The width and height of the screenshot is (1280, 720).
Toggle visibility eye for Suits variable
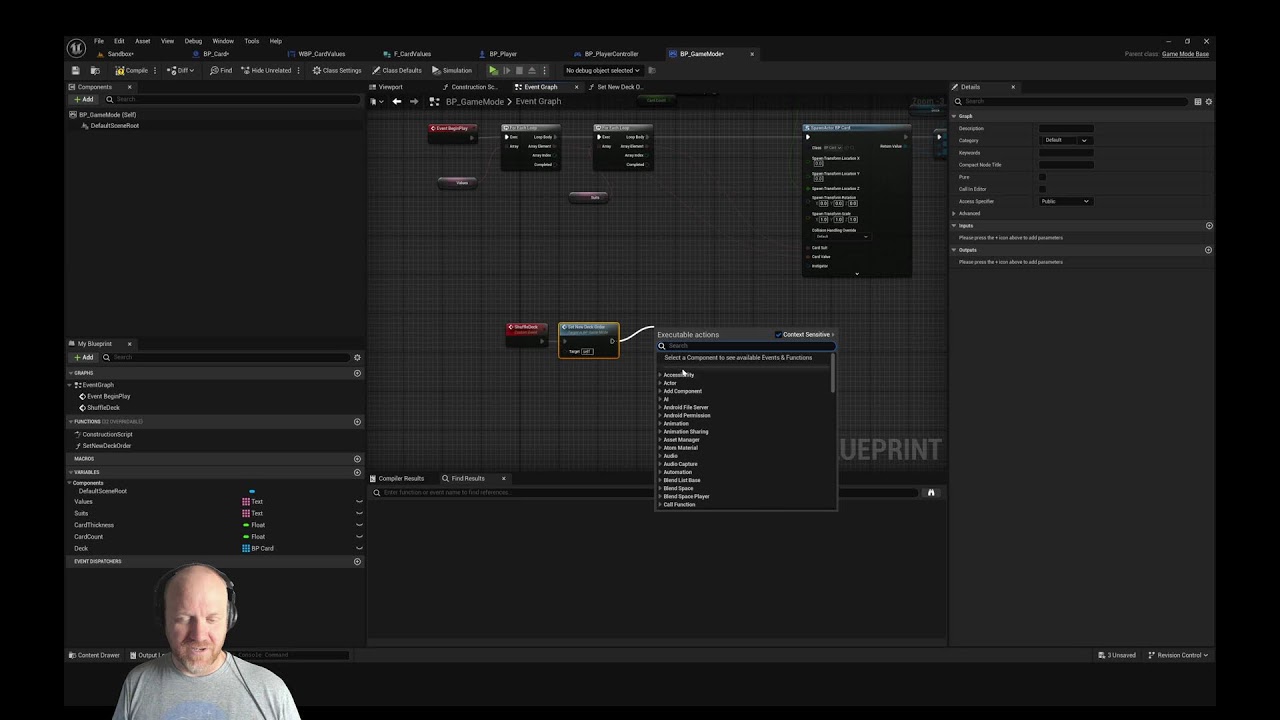click(359, 513)
